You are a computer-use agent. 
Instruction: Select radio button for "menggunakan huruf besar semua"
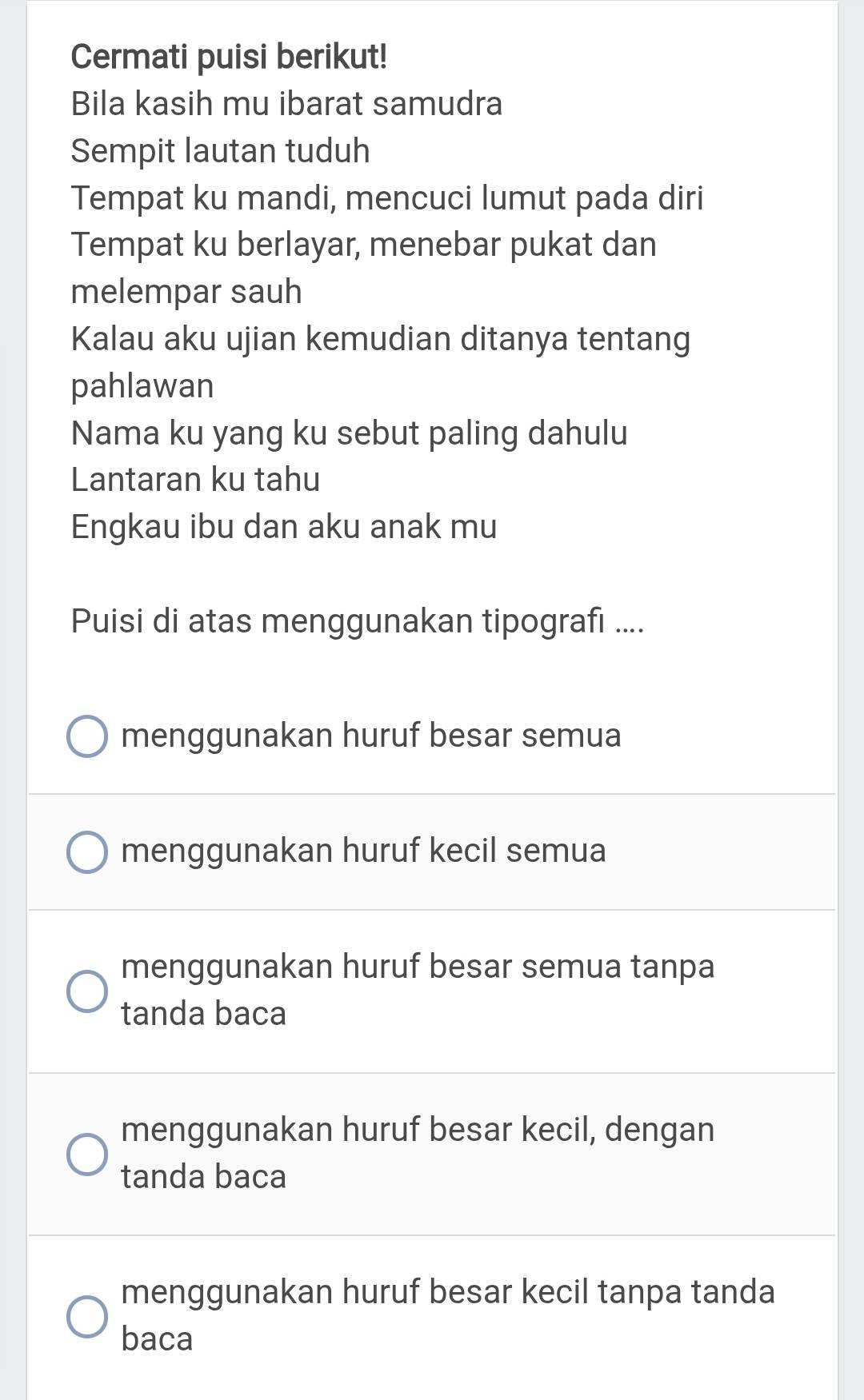(x=86, y=736)
